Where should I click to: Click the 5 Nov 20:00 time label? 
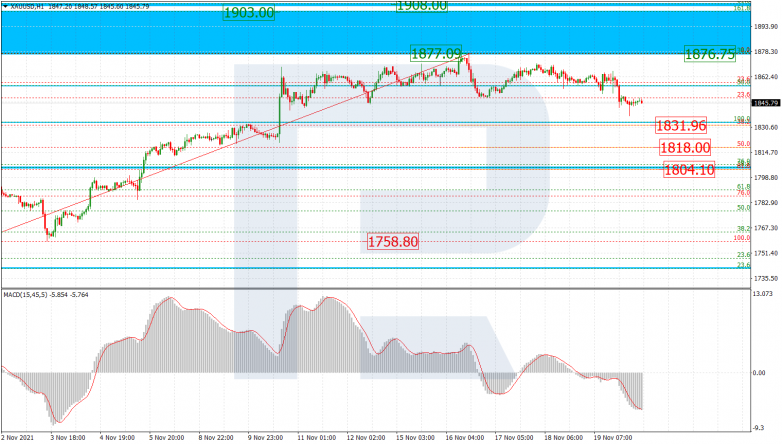pyautogui.click(x=166, y=438)
